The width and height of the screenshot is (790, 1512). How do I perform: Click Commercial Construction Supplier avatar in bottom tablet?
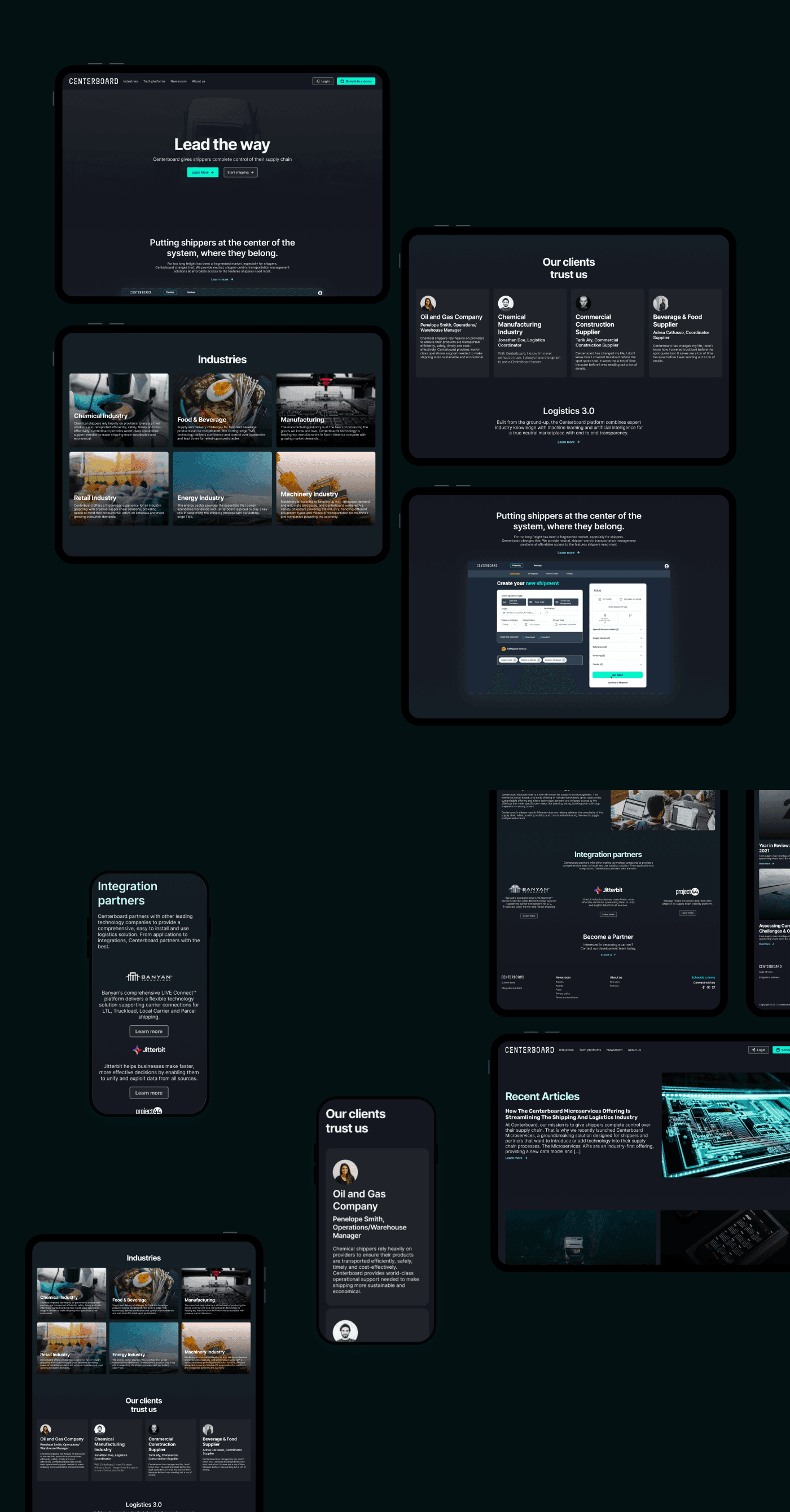click(x=155, y=1429)
